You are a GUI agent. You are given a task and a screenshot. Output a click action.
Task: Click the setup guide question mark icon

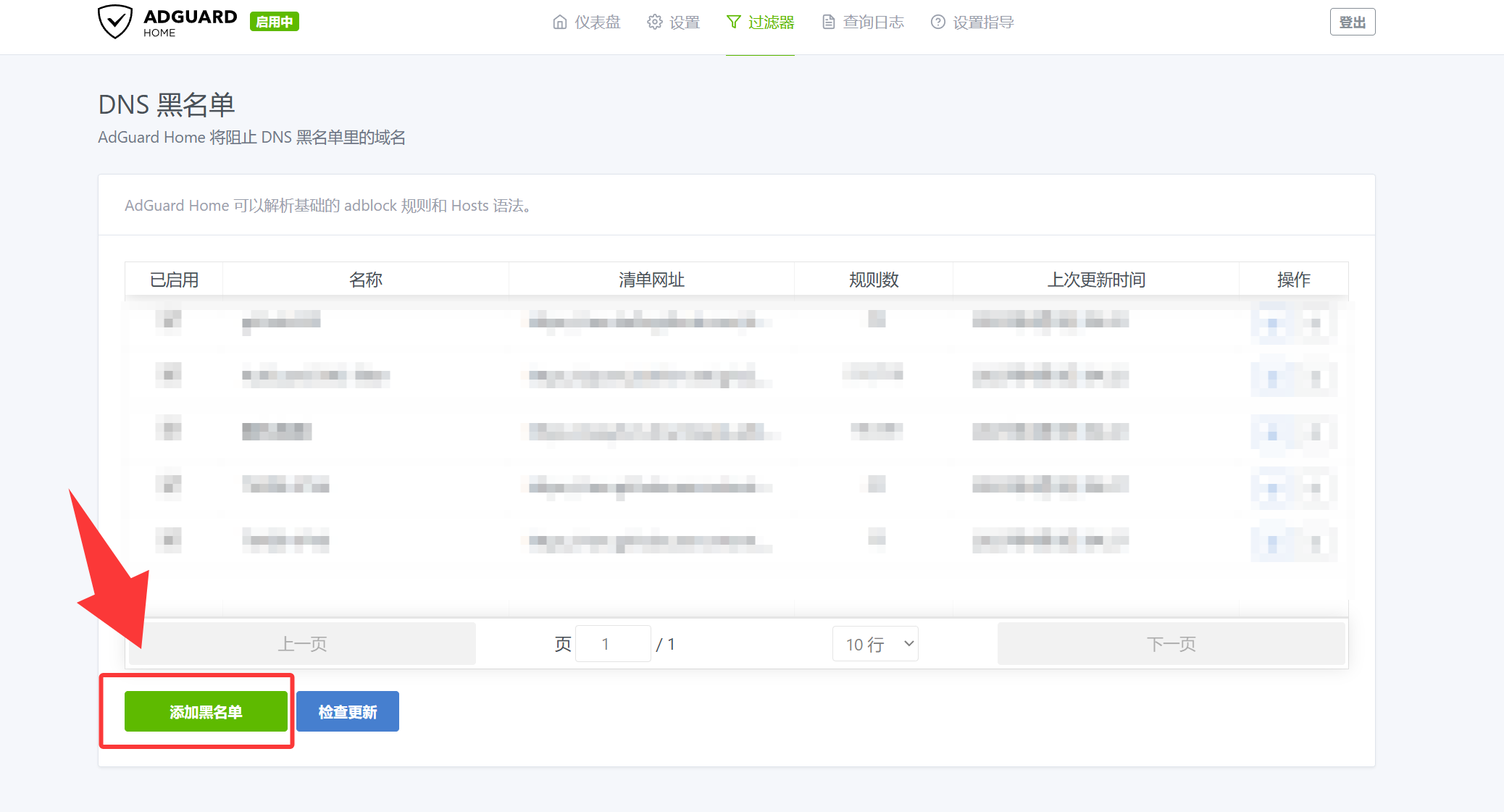click(x=938, y=22)
